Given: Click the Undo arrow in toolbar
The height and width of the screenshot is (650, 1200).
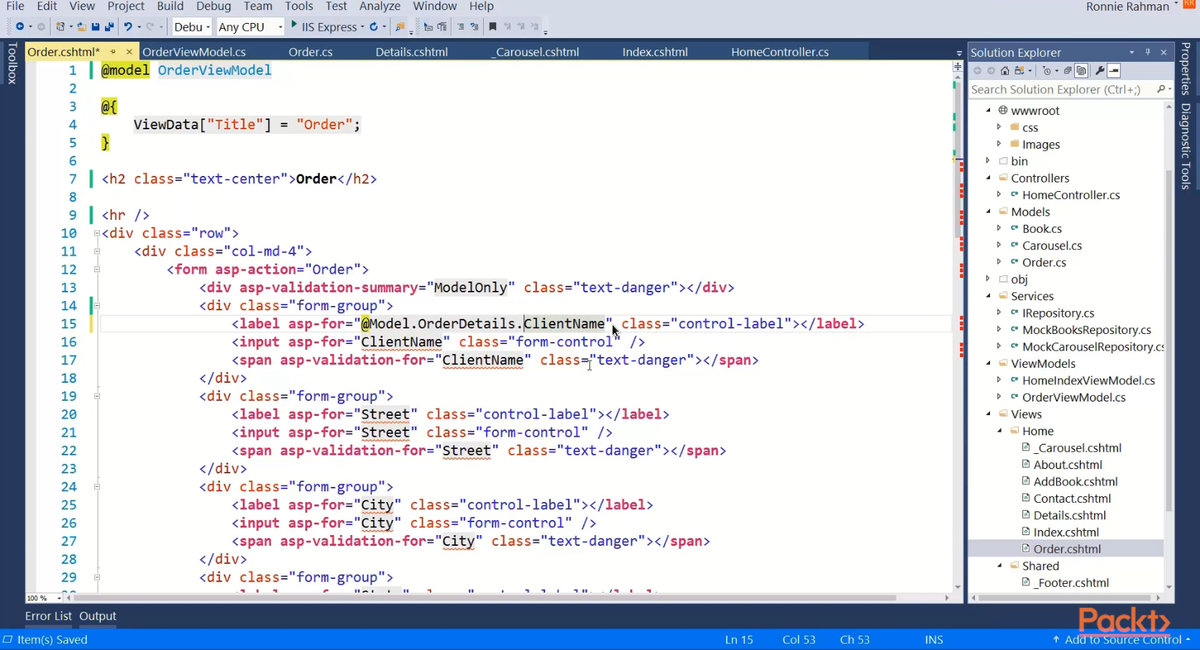Looking at the screenshot, I should pos(128,27).
